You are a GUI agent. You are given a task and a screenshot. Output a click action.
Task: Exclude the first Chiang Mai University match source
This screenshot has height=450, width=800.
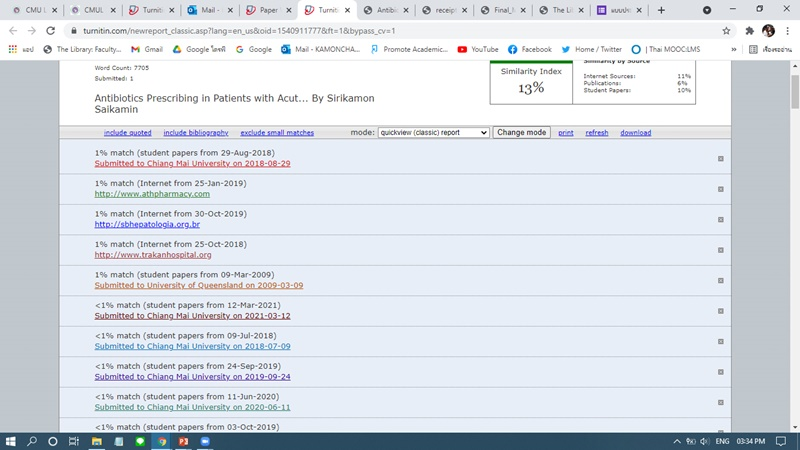click(x=720, y=159)
